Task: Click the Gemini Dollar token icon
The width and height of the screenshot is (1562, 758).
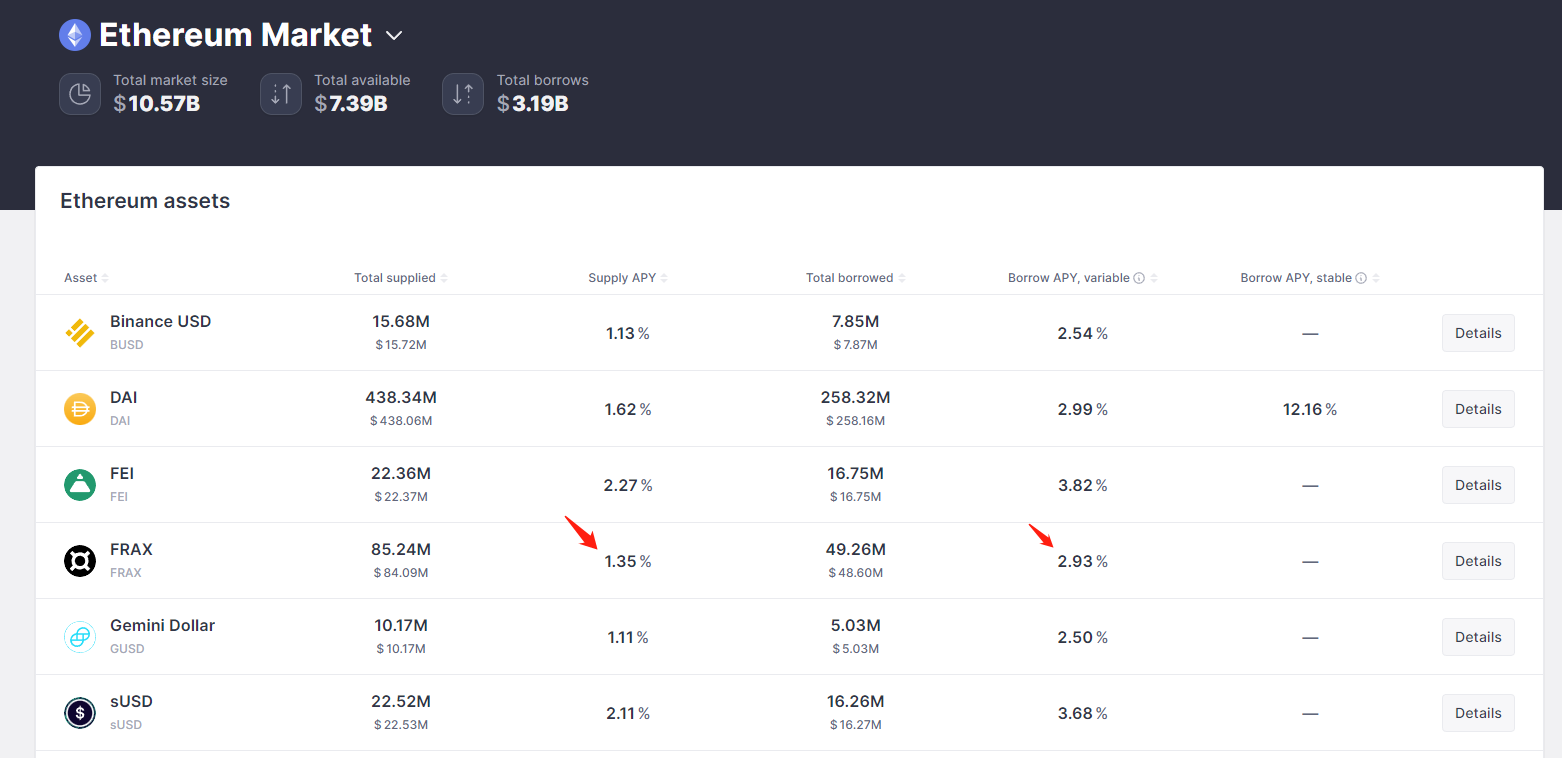Action: tap(79, 636)
